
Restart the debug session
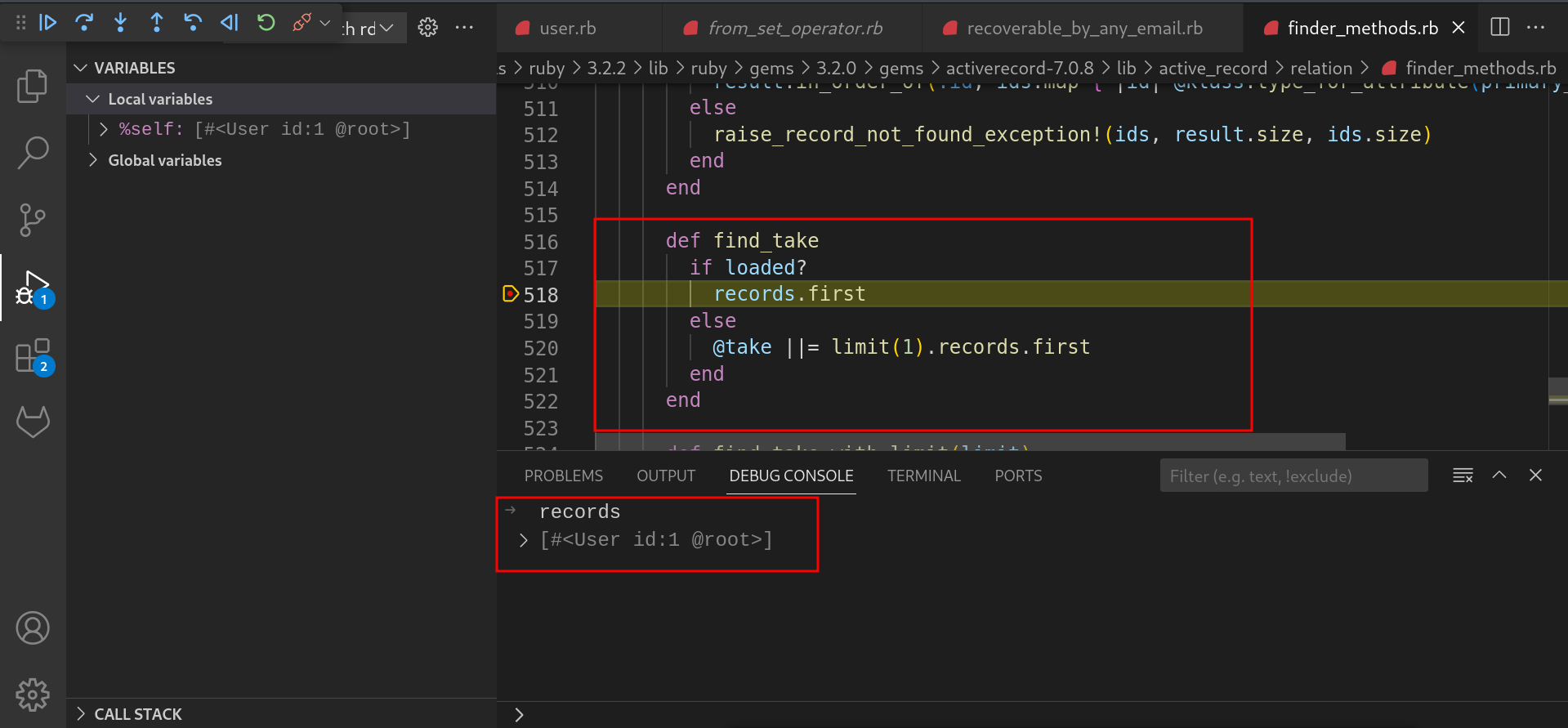[x=266, y=23]
